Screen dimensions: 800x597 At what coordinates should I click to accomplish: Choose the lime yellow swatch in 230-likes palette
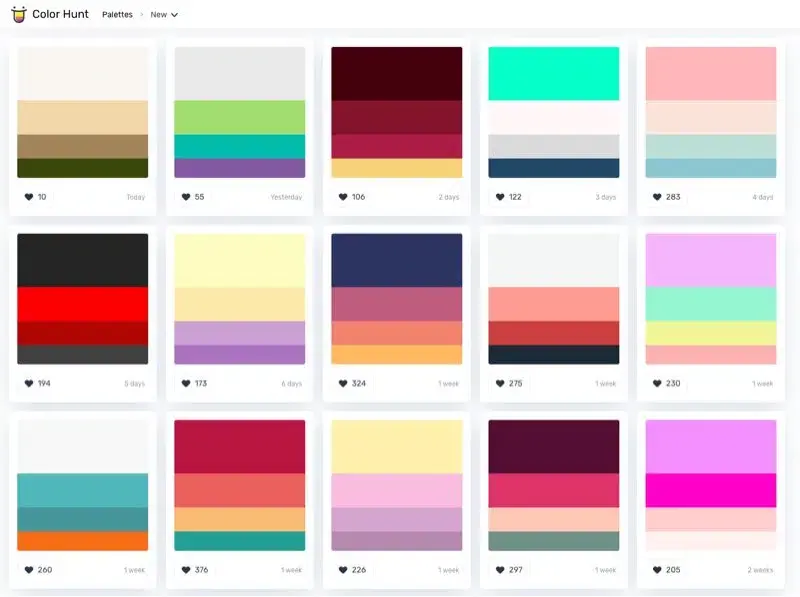click(x=711, y=333)
